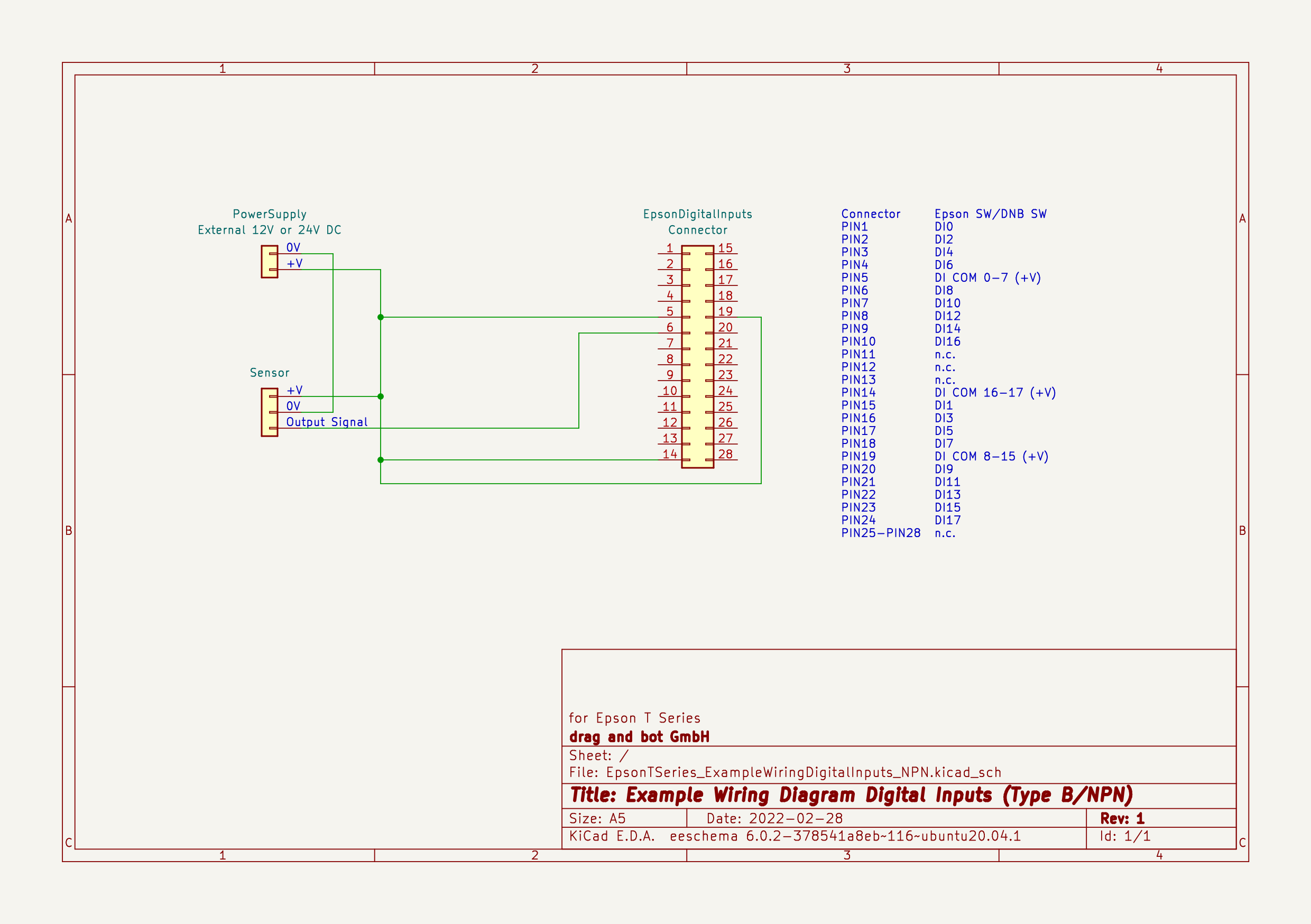Click pin number 5 on connector

click(670, 311)
